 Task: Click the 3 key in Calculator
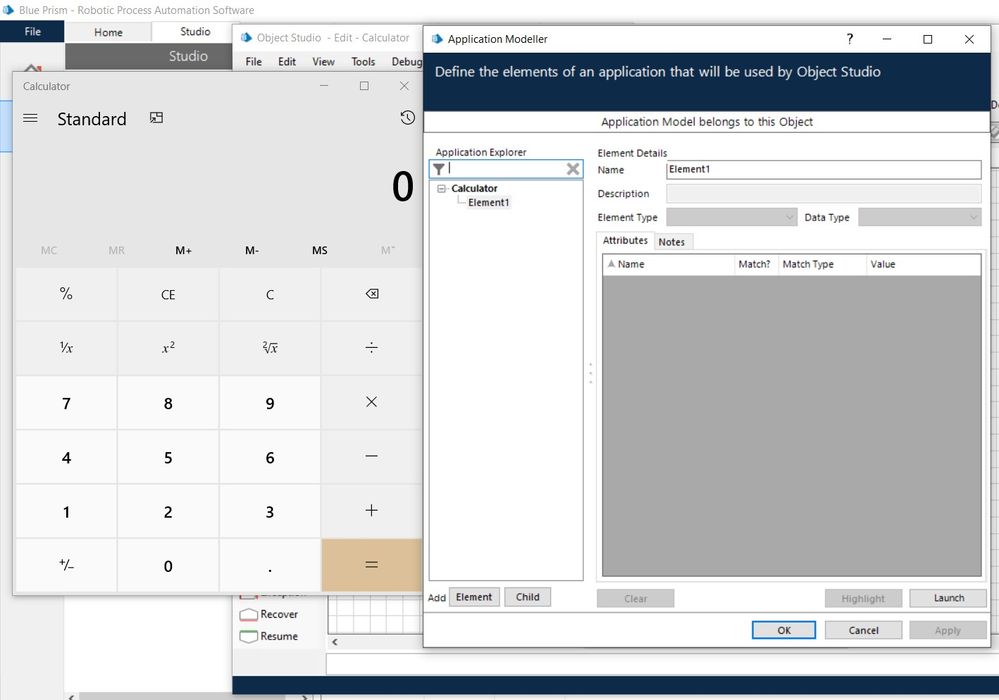(270, 511)
